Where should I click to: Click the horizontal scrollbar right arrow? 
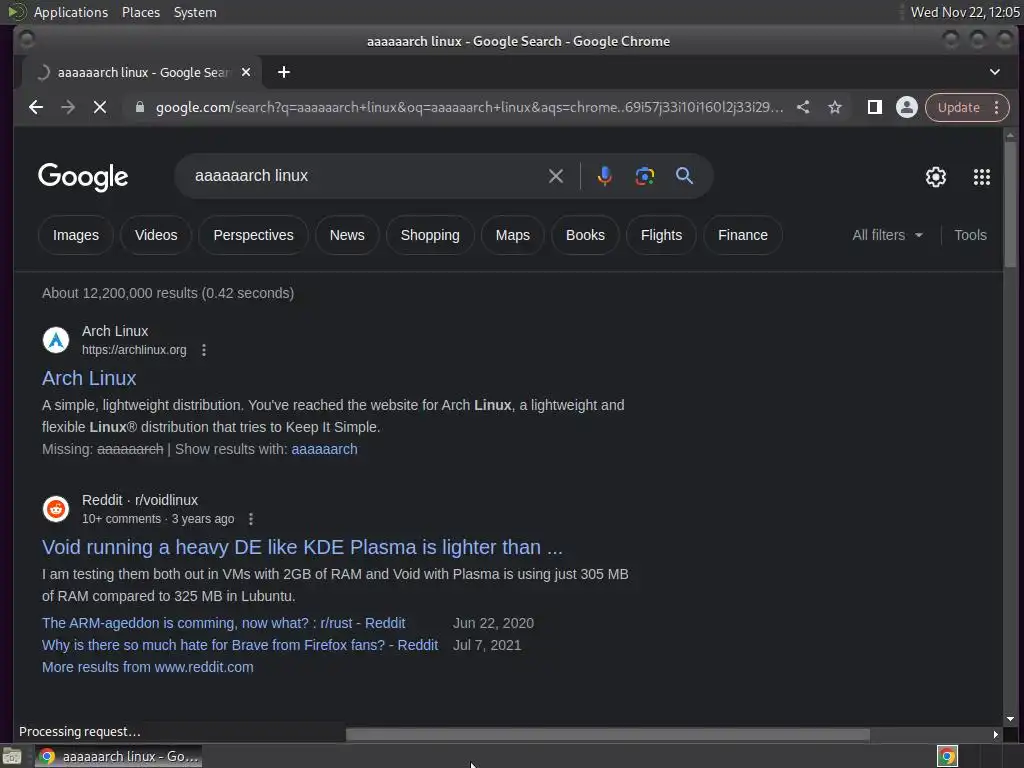pyautogui.click(x=995, y=735)
